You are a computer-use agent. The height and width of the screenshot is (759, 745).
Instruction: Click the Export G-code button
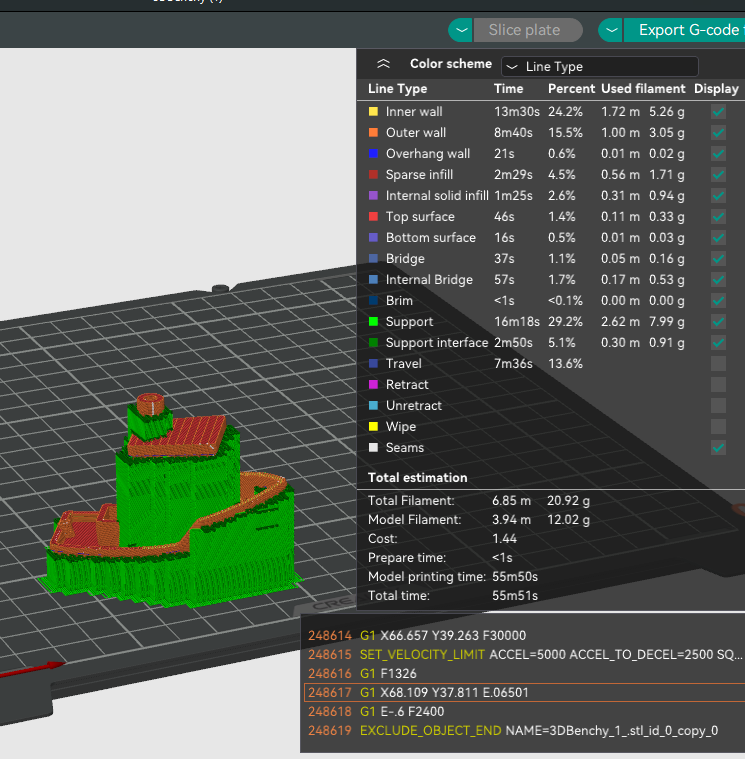pos(684,30)
